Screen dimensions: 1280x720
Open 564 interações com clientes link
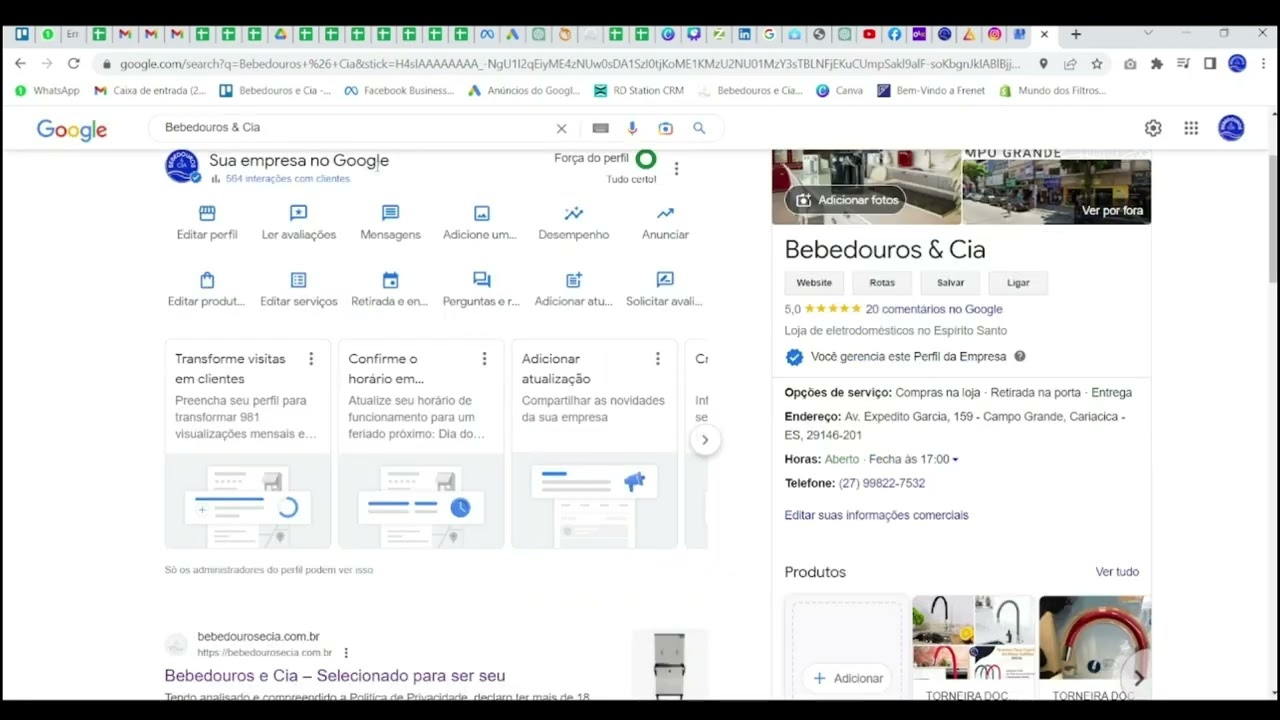pyautogui.click(x=288, y=179)
